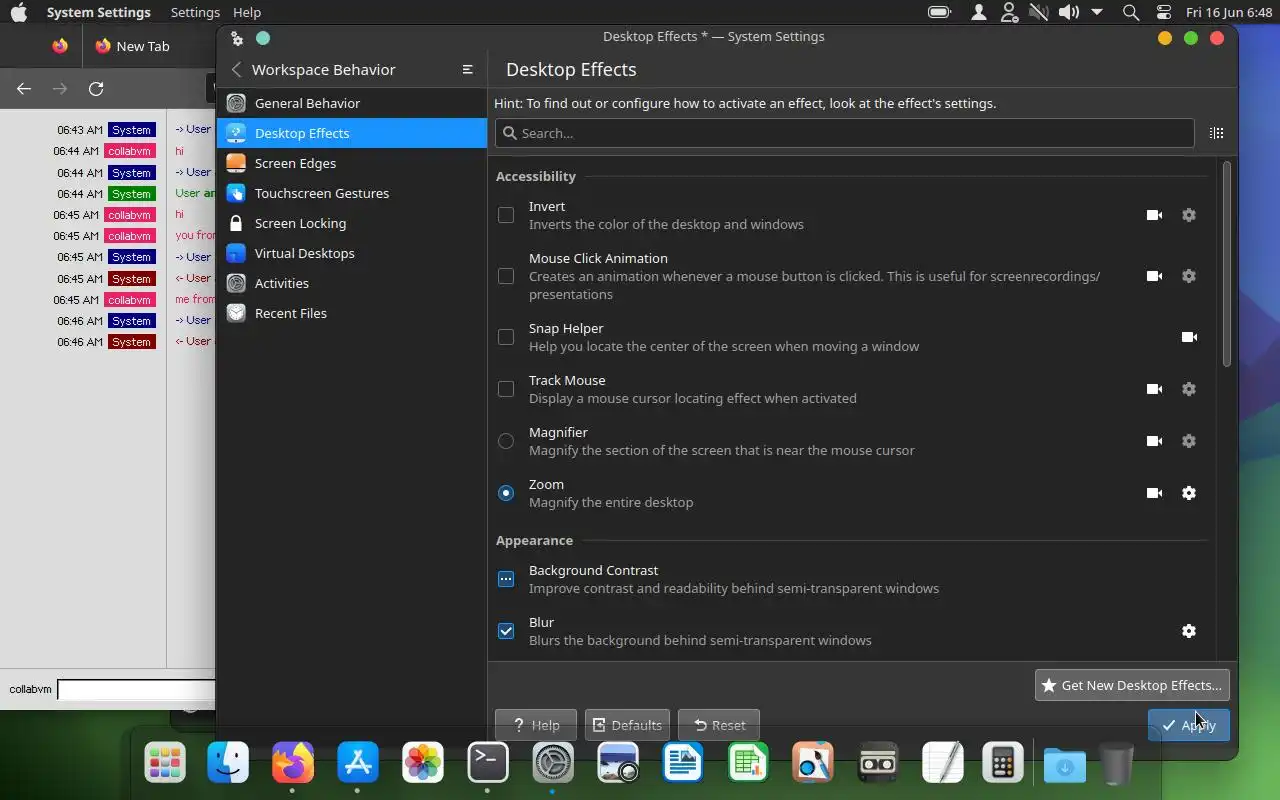Image resolution: width=1280 pixels, height=800 pixels.
Task: Select the Zoom radio button
Action: 506,493
